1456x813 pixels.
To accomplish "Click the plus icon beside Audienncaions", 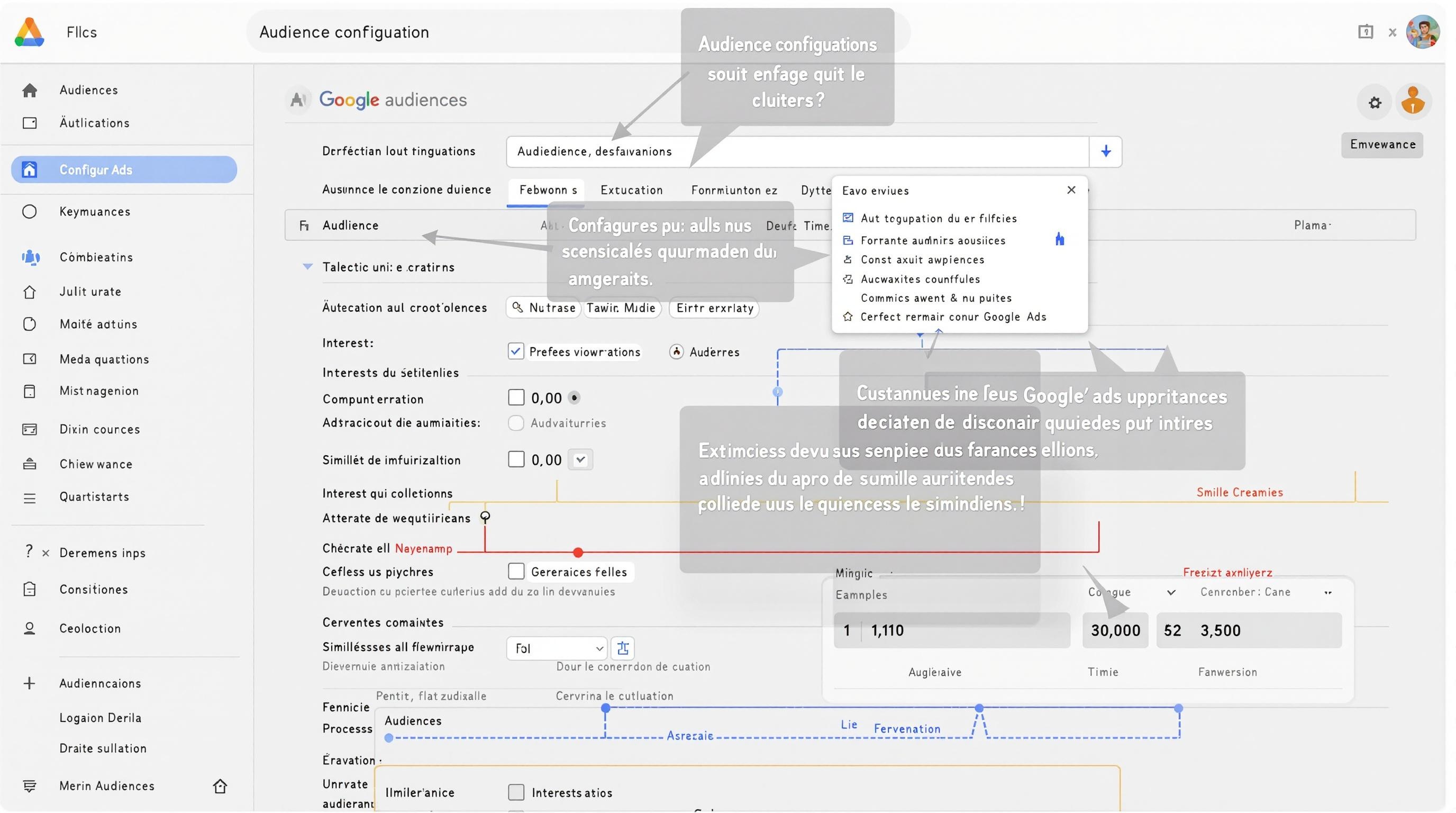I will [x=30, y=683].
